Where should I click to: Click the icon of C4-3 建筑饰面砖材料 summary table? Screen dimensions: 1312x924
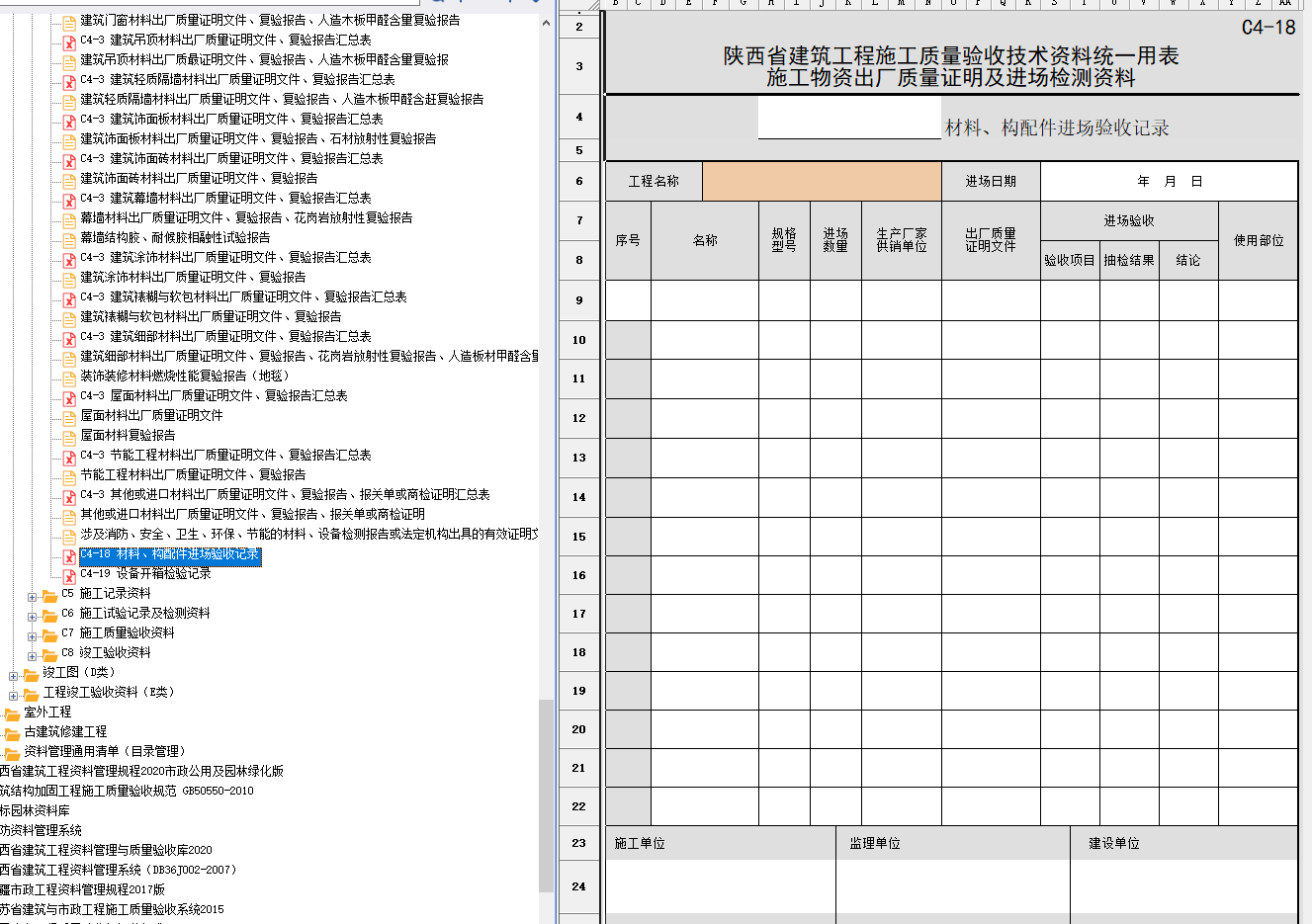69,161
